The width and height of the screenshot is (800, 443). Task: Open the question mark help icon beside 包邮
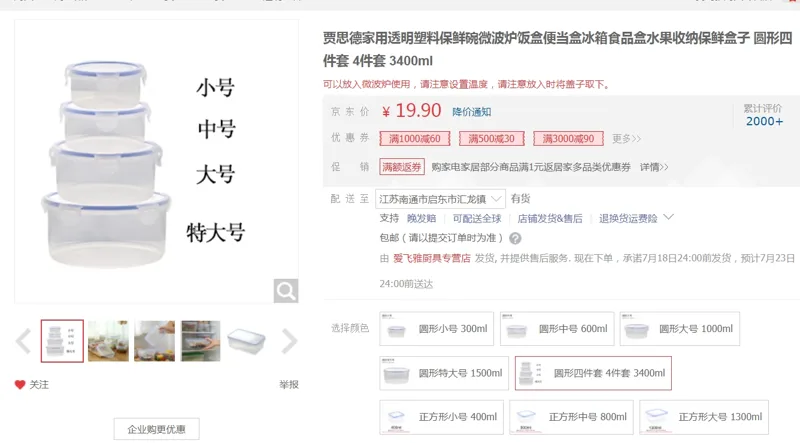pos(515,238)
